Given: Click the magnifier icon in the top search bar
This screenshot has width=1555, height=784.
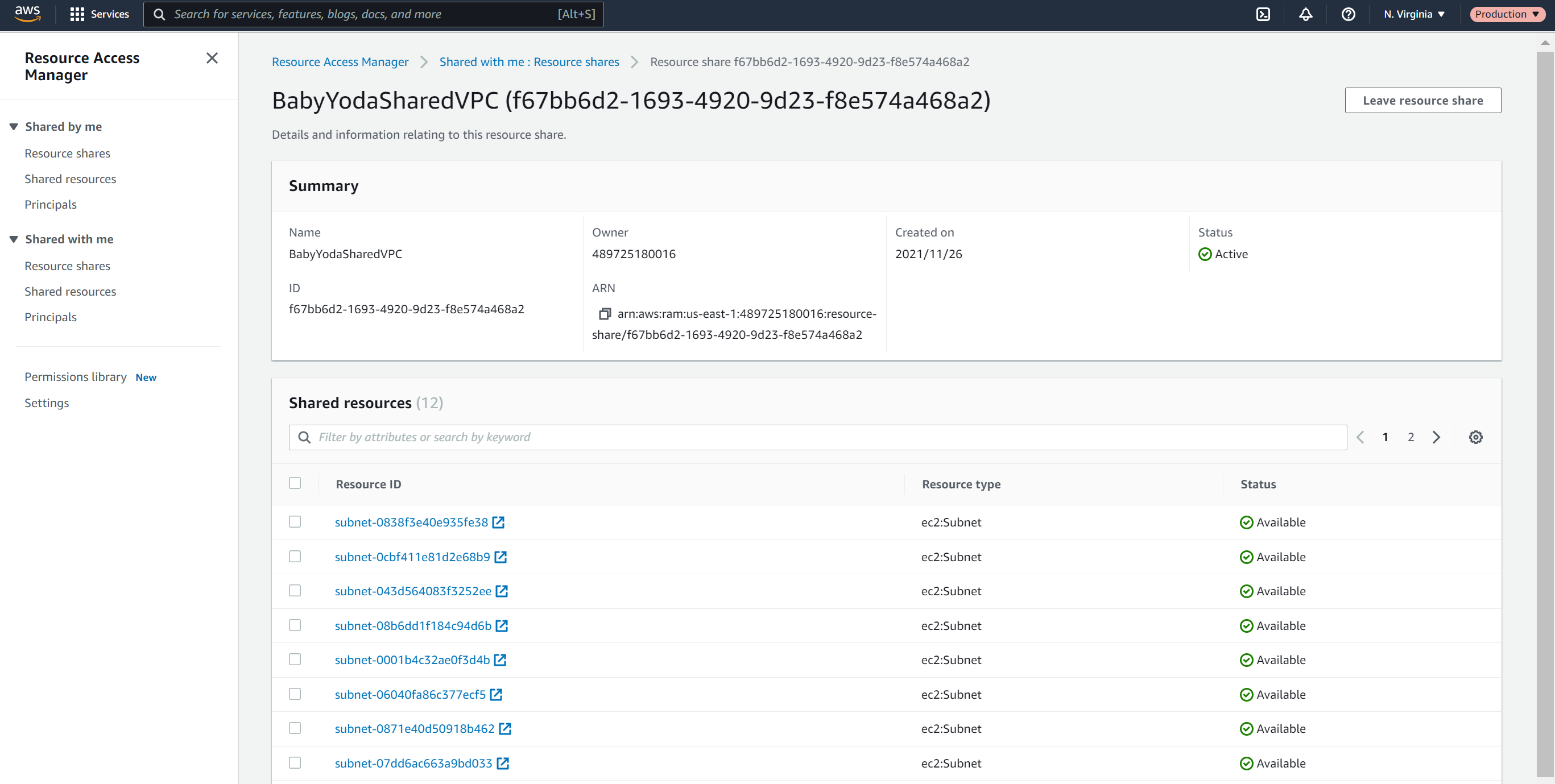Looking at the screenshot, I should (x=159, y=14).
